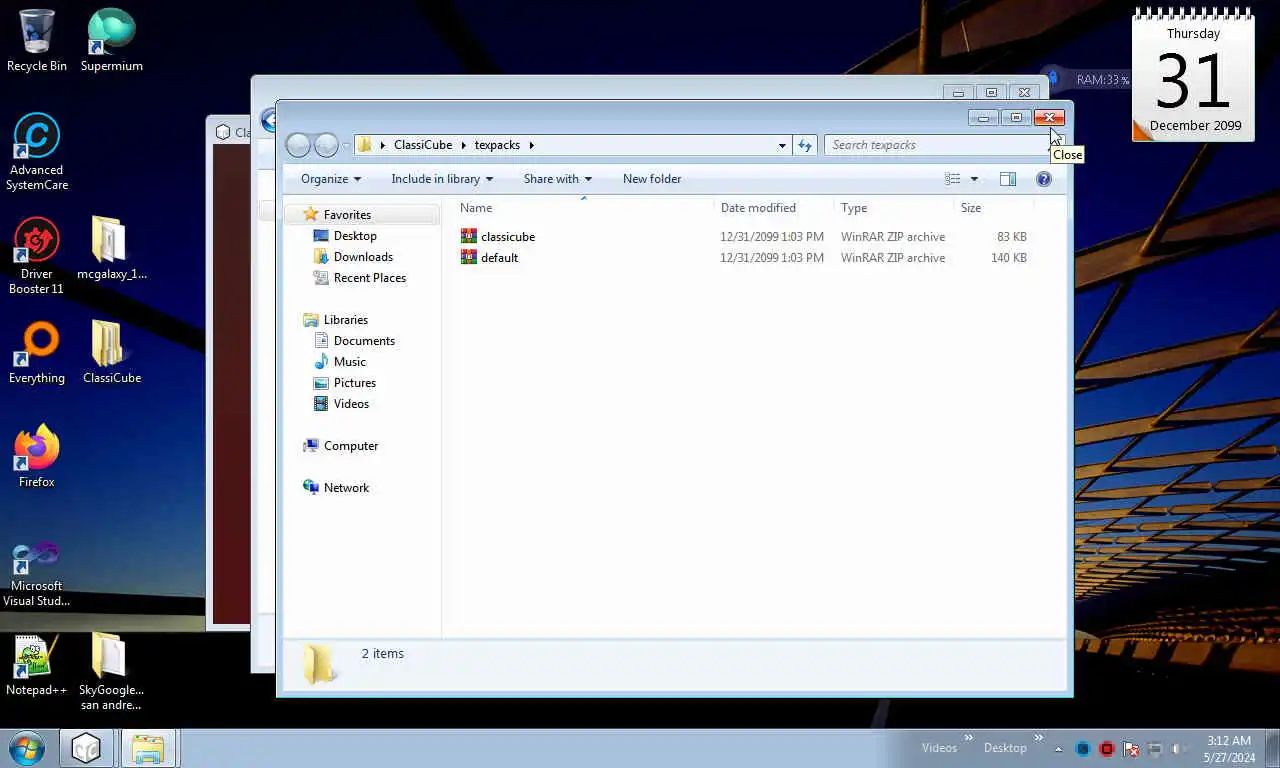Click the Search texpacks field
The height and width of the screenshot is (768, 1280).
936,145
